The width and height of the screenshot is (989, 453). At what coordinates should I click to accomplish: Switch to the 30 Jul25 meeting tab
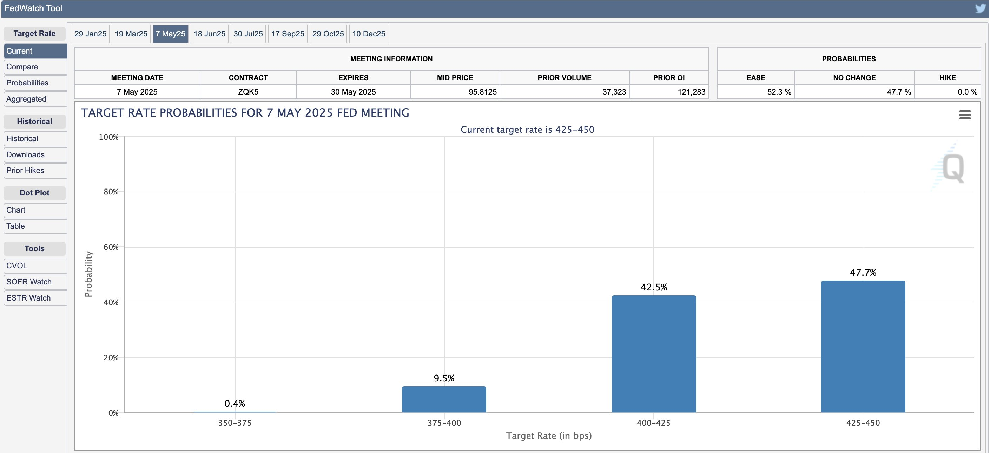point(248,33)
